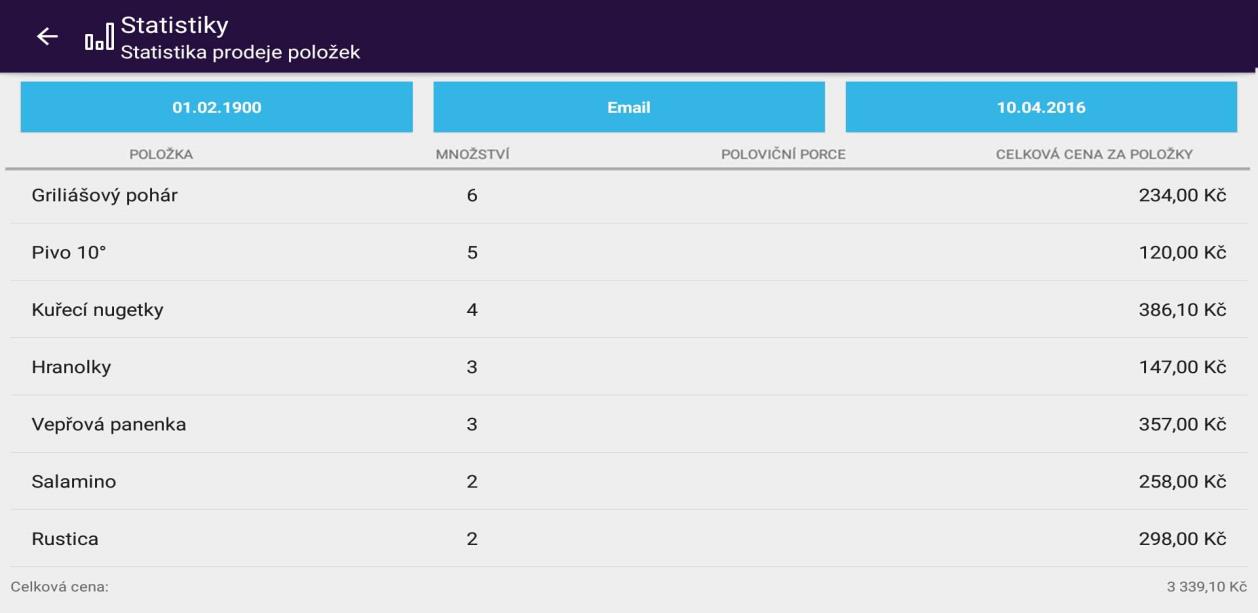Select the Rustica row

point(66,539)
